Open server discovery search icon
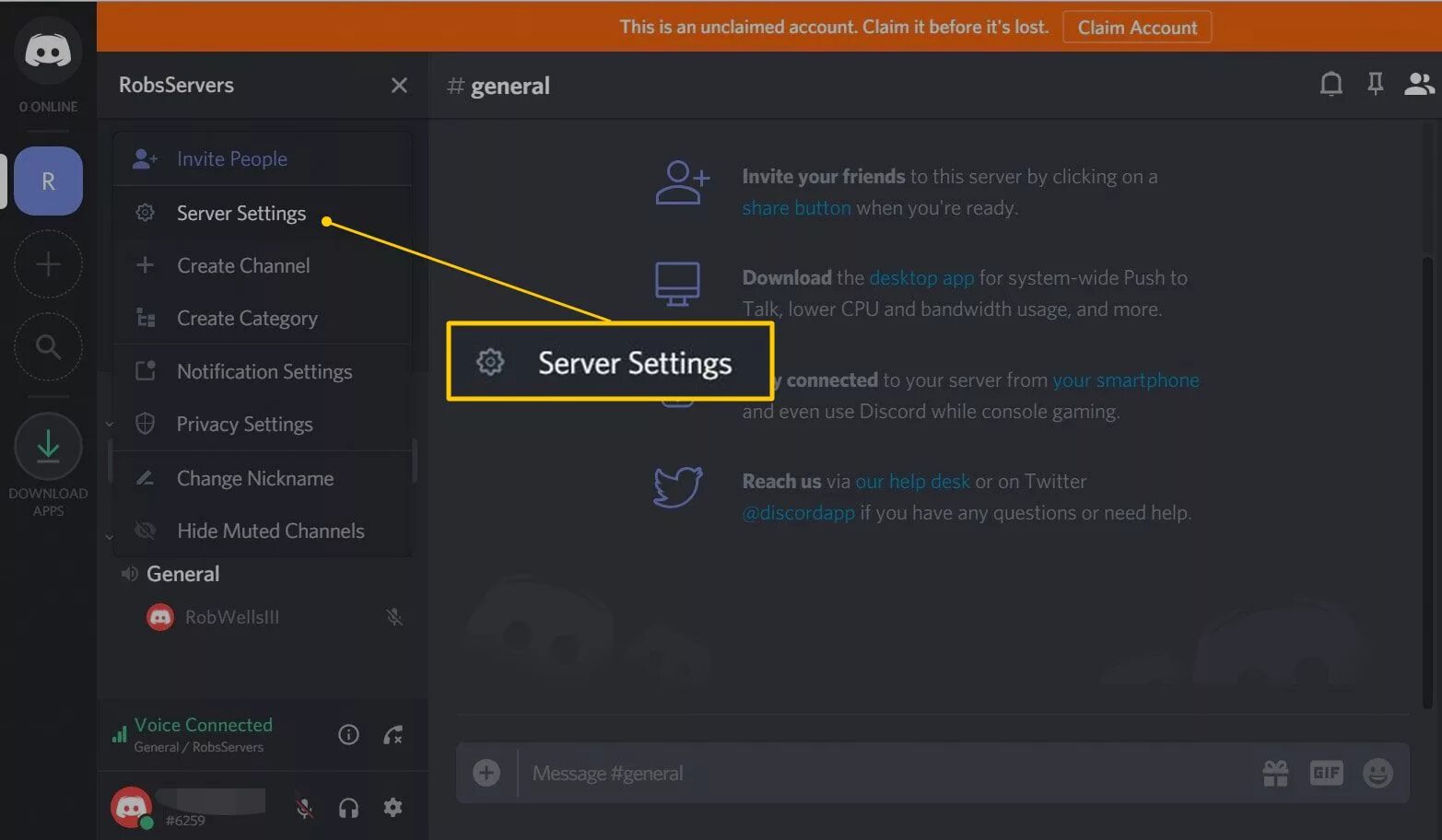 (48, 347)
